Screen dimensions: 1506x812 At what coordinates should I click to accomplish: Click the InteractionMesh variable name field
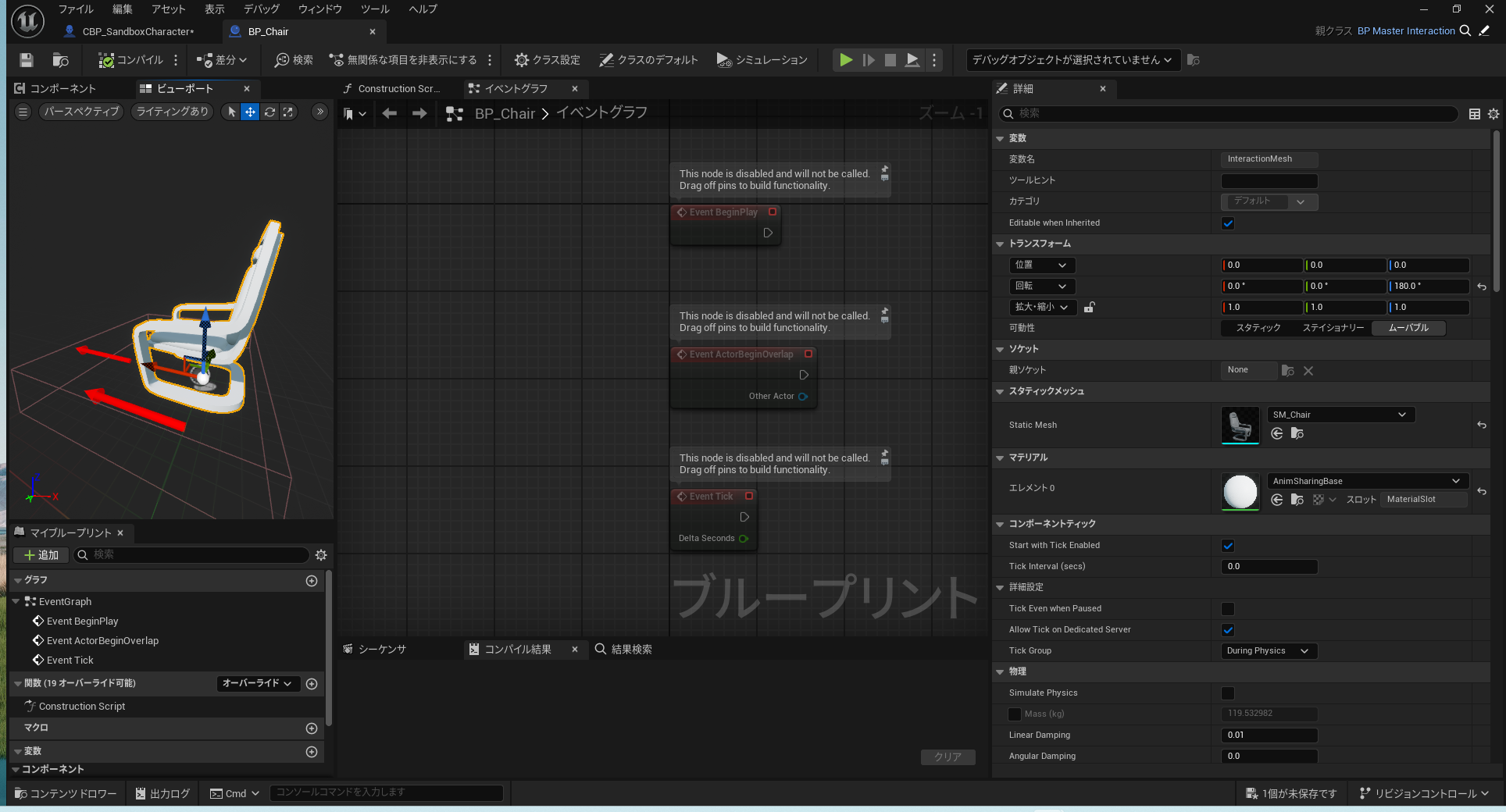pyautogui.click(x=1269, y=159)
